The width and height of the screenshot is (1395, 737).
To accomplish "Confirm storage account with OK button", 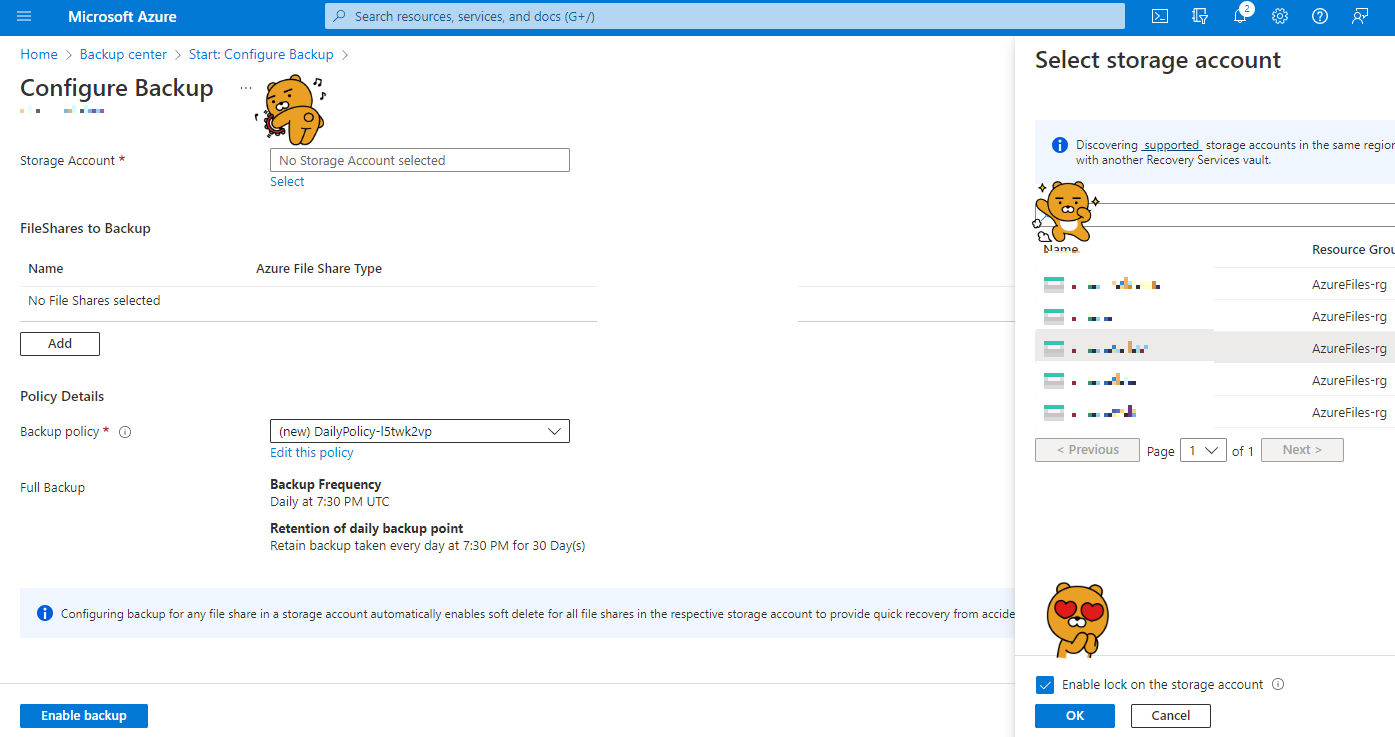I will click(1075, 716).
